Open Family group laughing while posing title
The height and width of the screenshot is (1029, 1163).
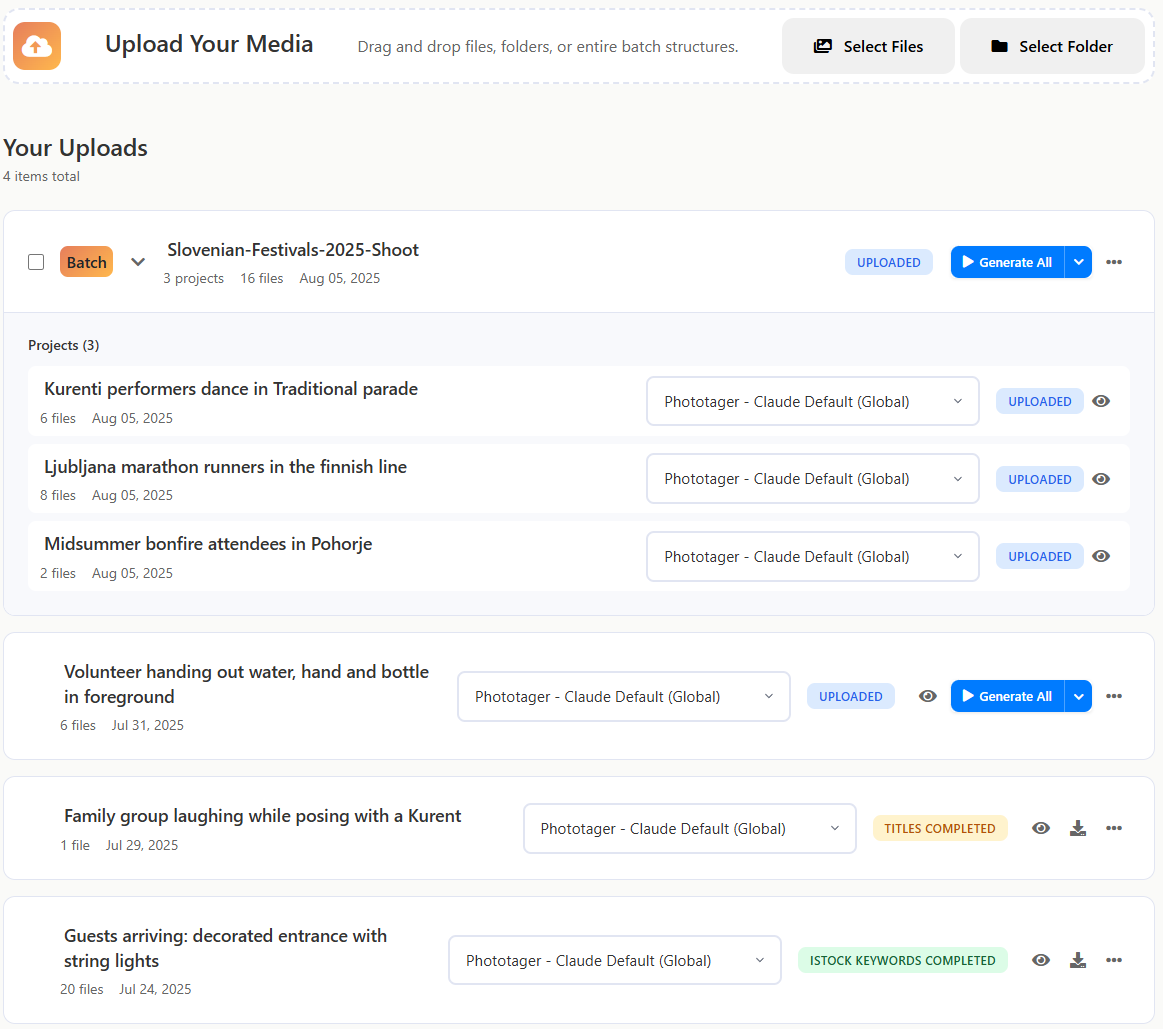[x=263, y=816]
